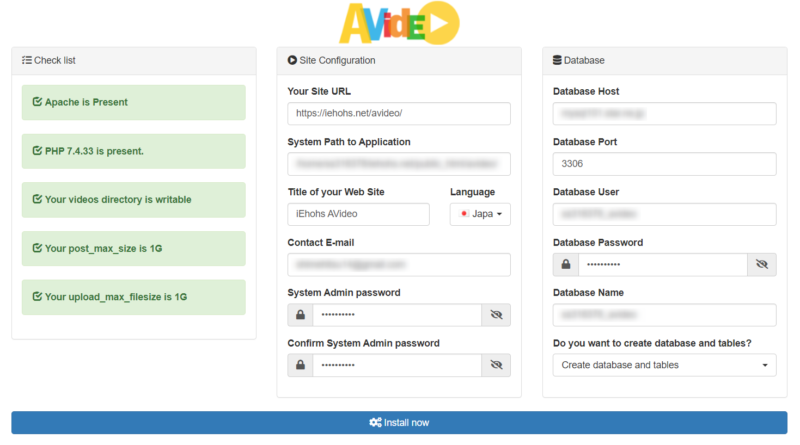
Task: Click 'Your post_max_size is 1G' text
Action: 104,249
